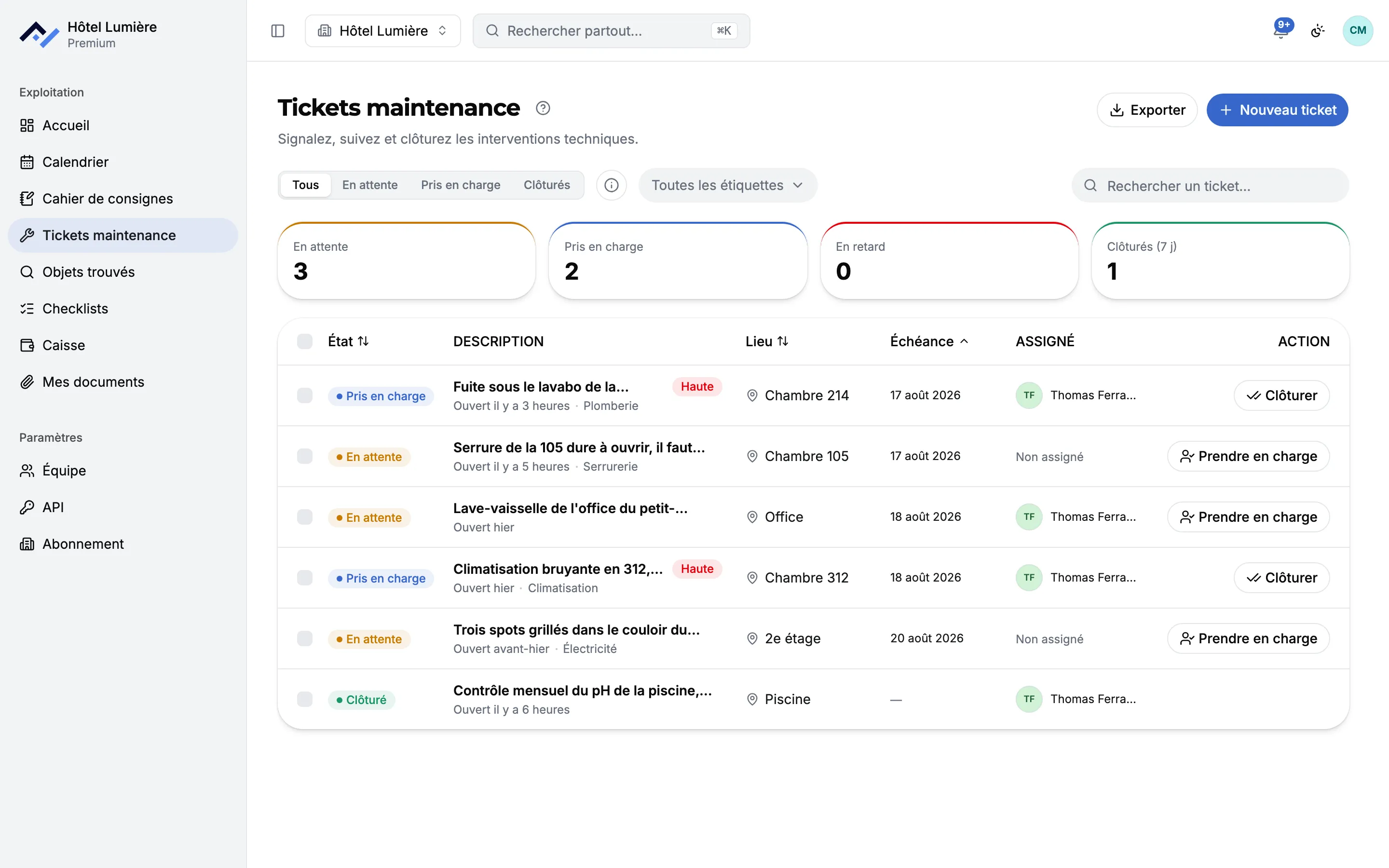Image resolution: width=1389 pixels, height=868 pixels.
Task: Reverse the Échéance sort order
Action: [929, 341]
